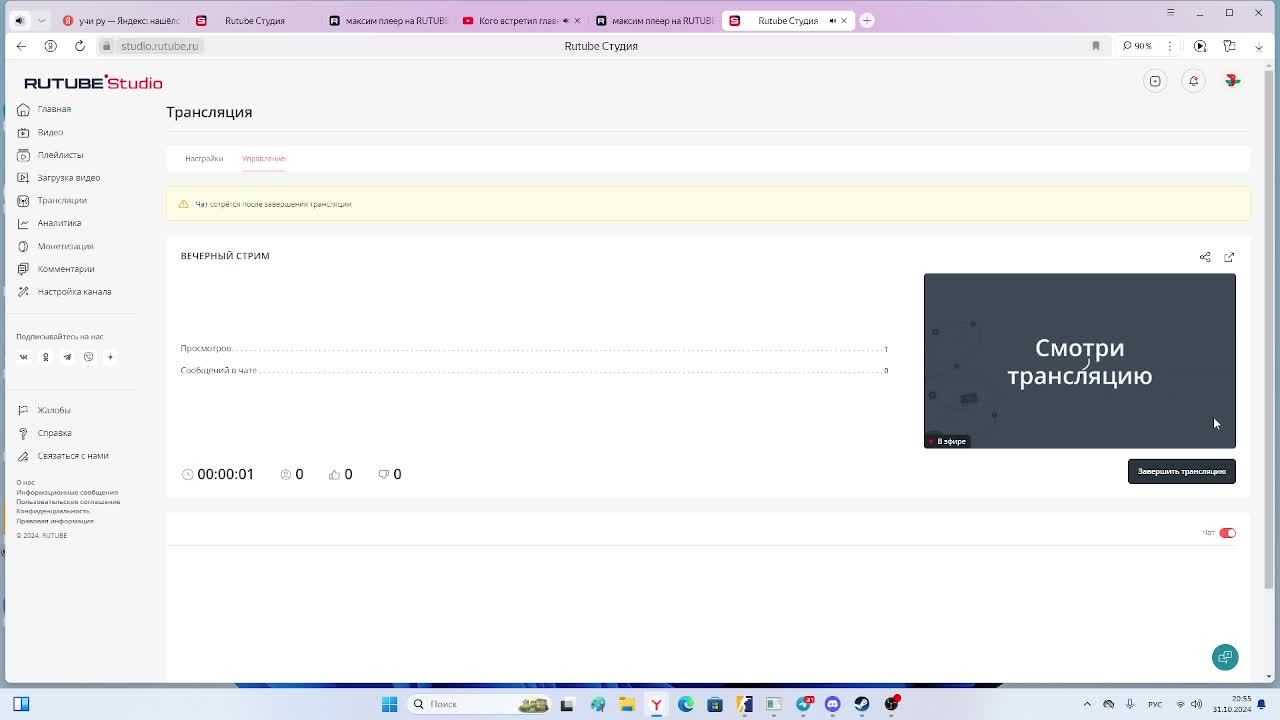The width and height of the screenshot is (1280, 720).
Task: Switch to the Управление tab
Action: pyautogui.click(x=264, y=158)
